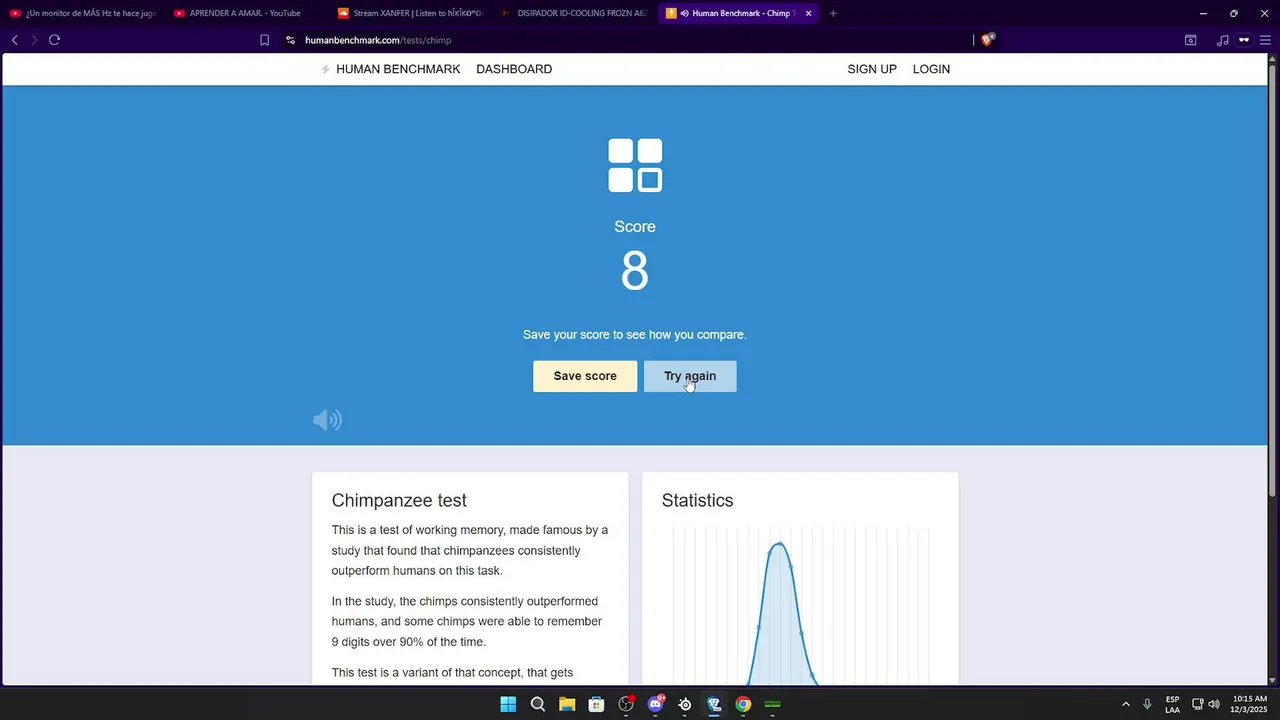Close the Human Benchmark tab
Screen dimensions: 1280x720
click(x=808, y=13)
